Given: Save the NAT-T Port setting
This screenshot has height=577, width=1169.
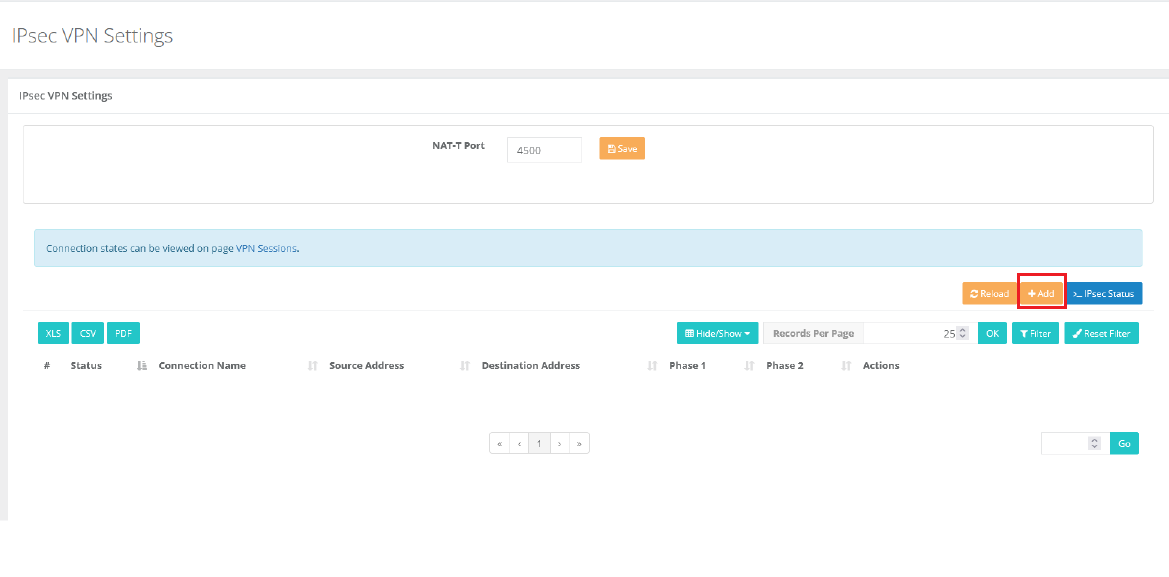Looking at the screenshot, I should [621, 149].
